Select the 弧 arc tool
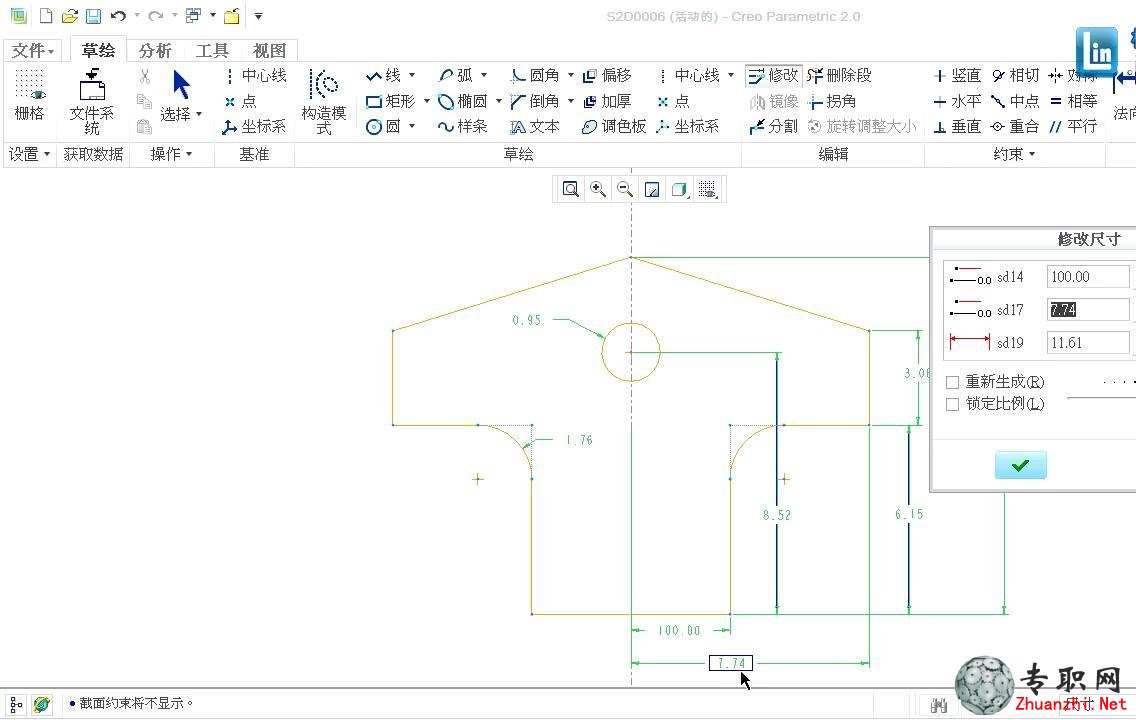The width and height of the screenshot is (1136, 720). click(x=456, y=75)
